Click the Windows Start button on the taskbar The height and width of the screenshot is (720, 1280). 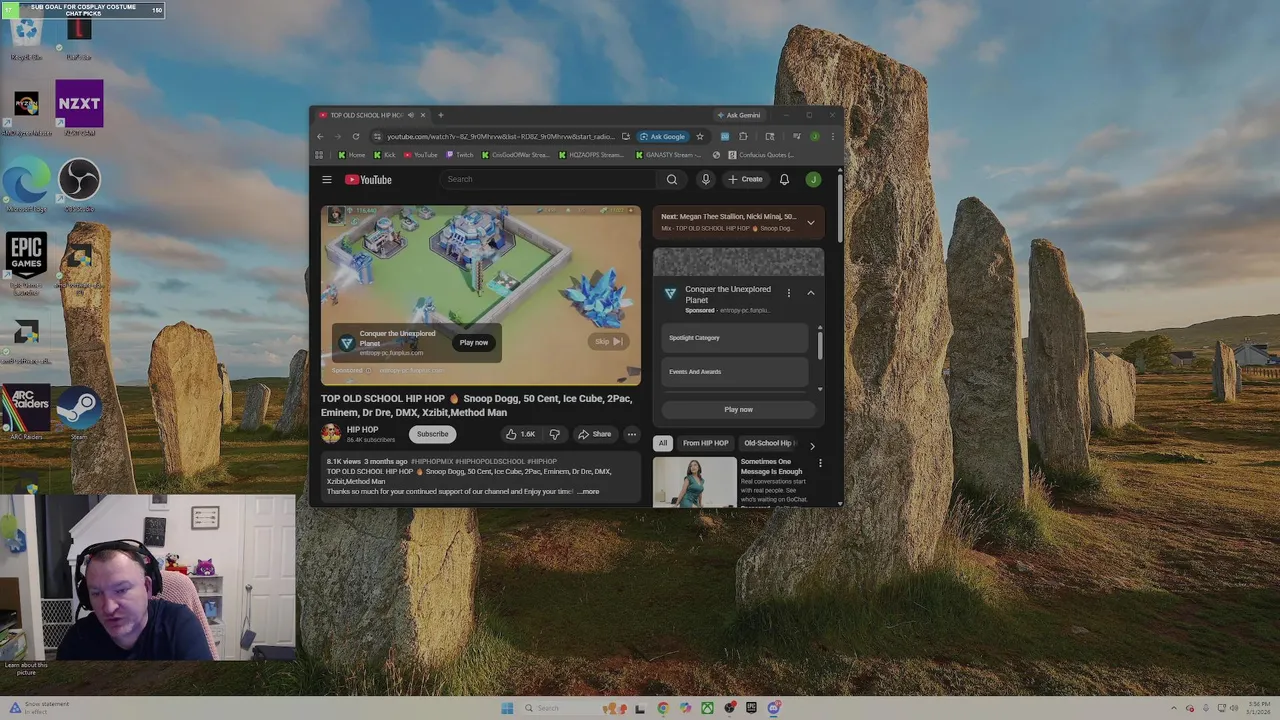tap(507, 708)
